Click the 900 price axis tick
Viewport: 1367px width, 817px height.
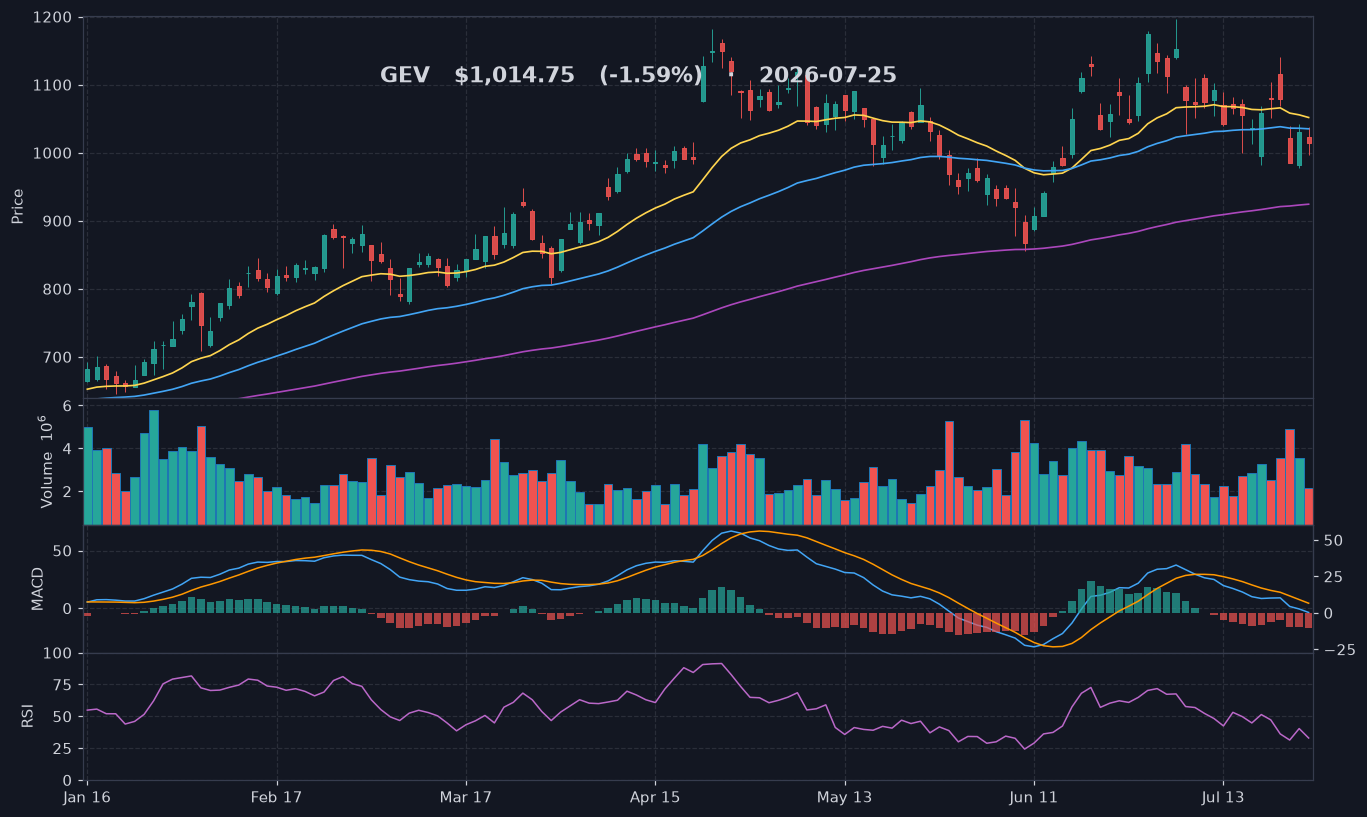[56, 222]
